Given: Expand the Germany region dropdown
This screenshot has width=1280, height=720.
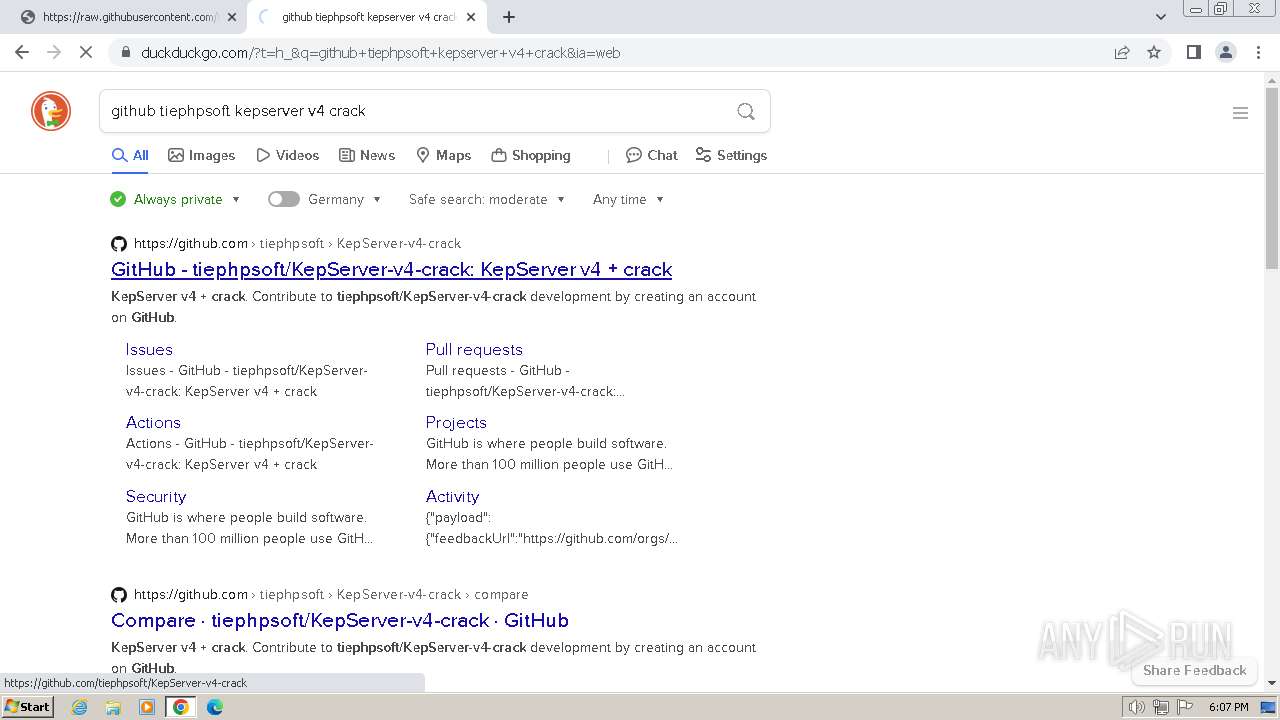Looking at the screenshot, I should (345, 199).
